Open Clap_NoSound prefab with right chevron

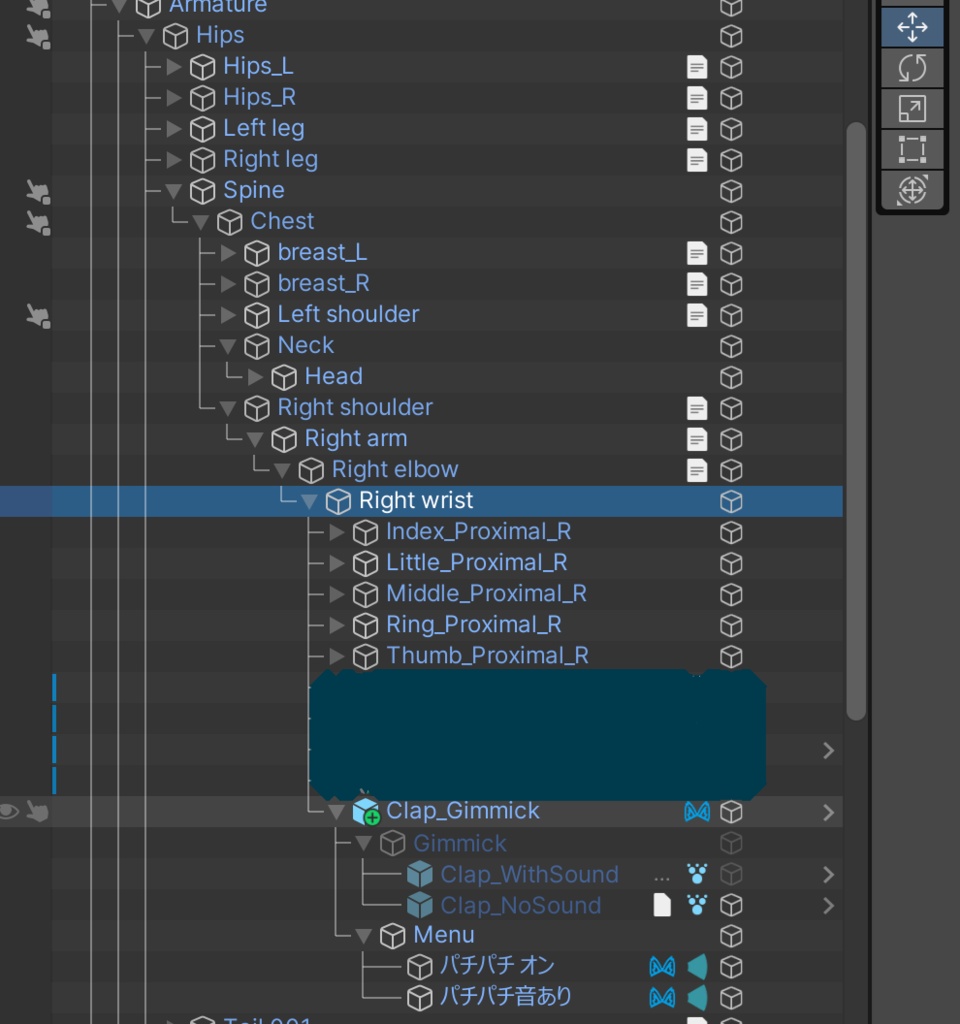(x=828, y=906)
